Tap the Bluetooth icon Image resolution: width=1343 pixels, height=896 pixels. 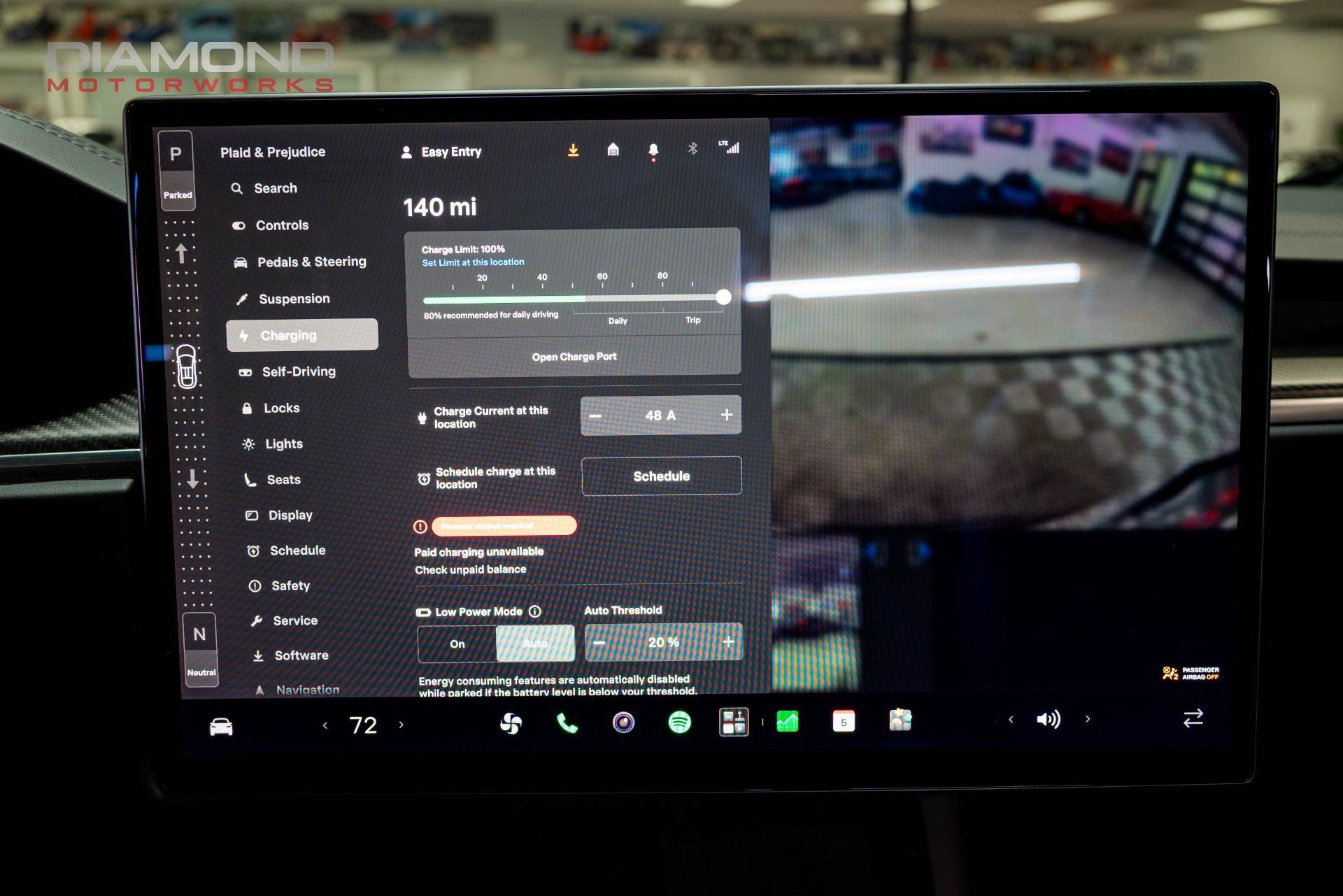[692, 148]
